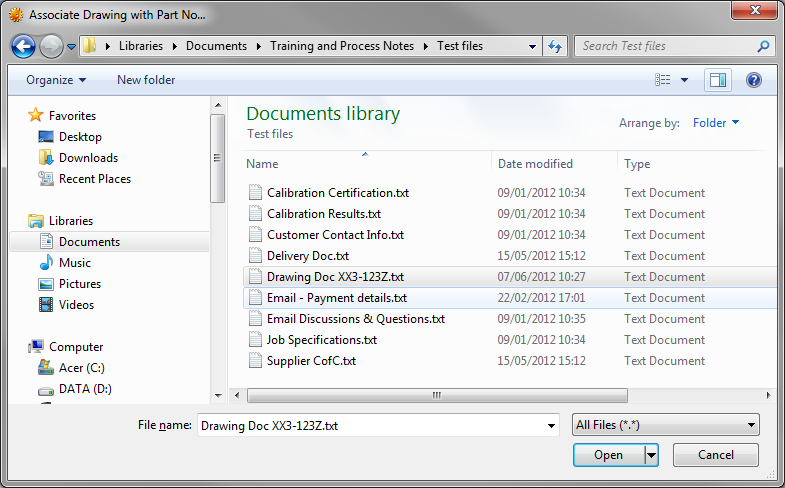Expand the File name history dropdown
The image size is (785, 488).
551,426
